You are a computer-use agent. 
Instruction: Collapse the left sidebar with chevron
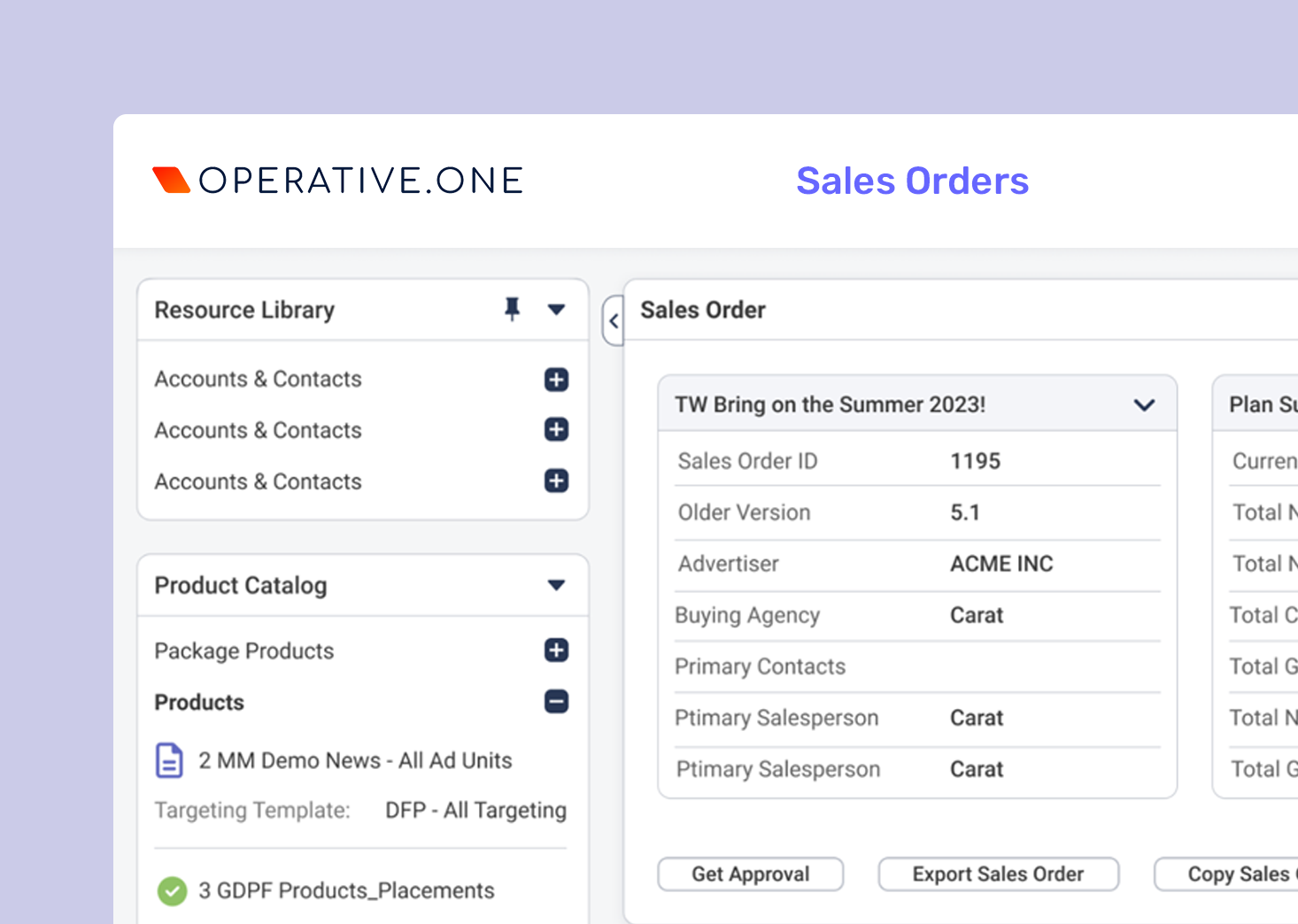coord(614,321)
